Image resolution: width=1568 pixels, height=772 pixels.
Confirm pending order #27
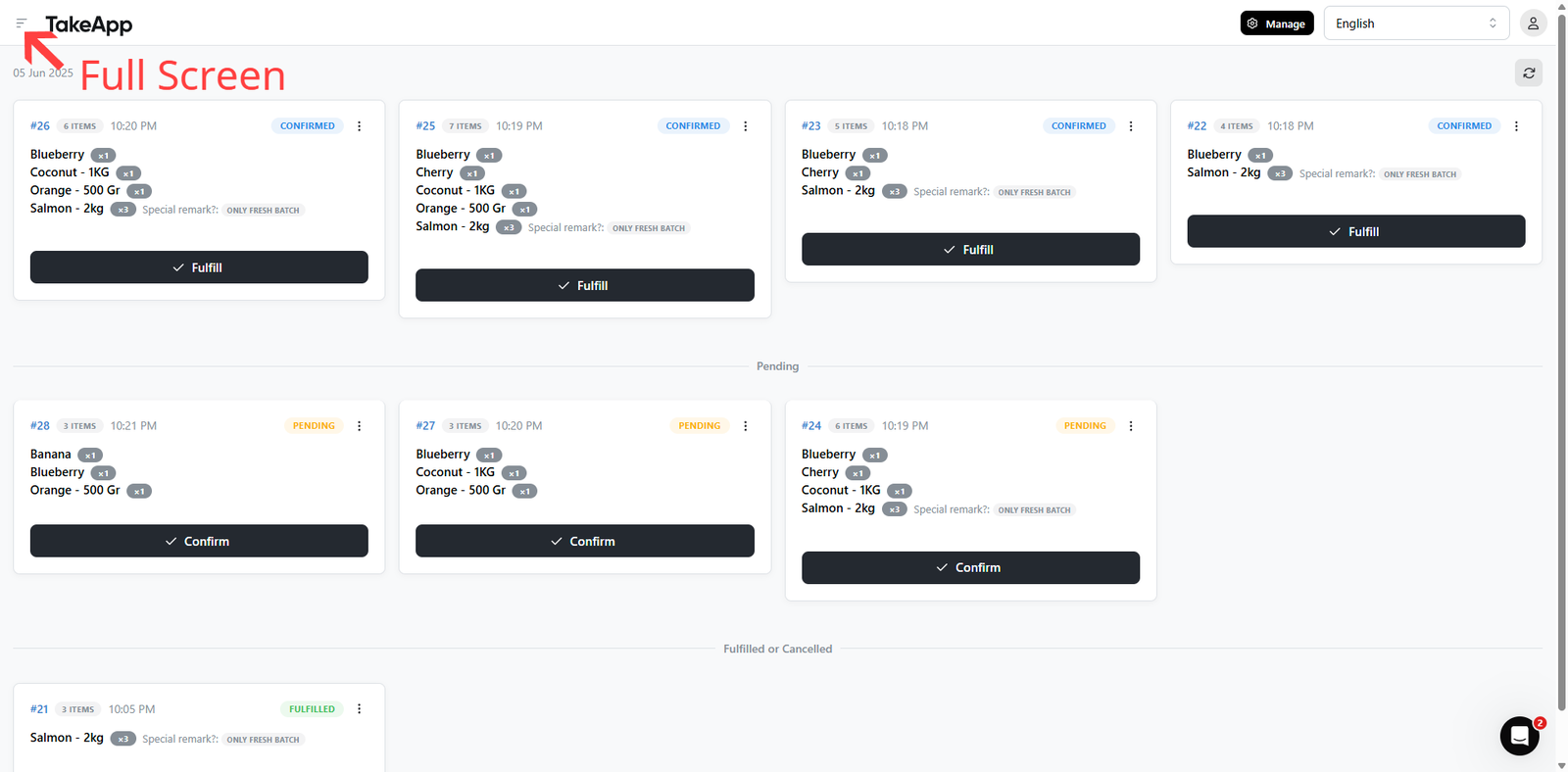coord(585,541)
